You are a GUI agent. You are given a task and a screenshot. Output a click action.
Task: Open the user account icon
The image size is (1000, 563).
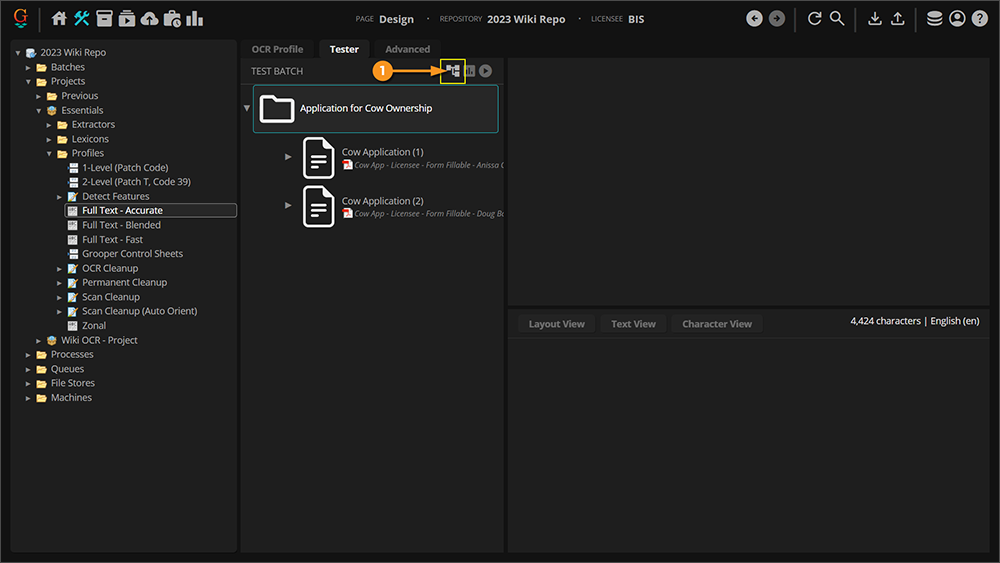click(x=957, y=18)
